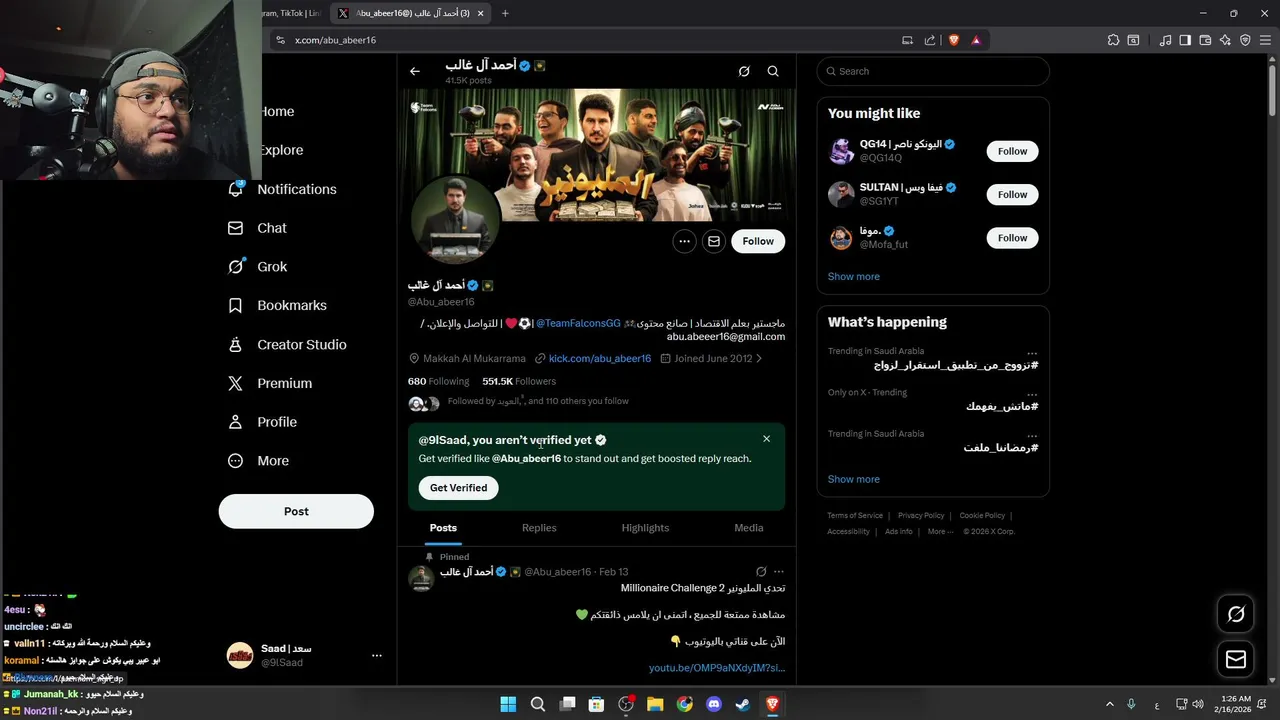Dismiss the verification promo banner
This screenshot has height=720, width=1280.
point(767,439)
